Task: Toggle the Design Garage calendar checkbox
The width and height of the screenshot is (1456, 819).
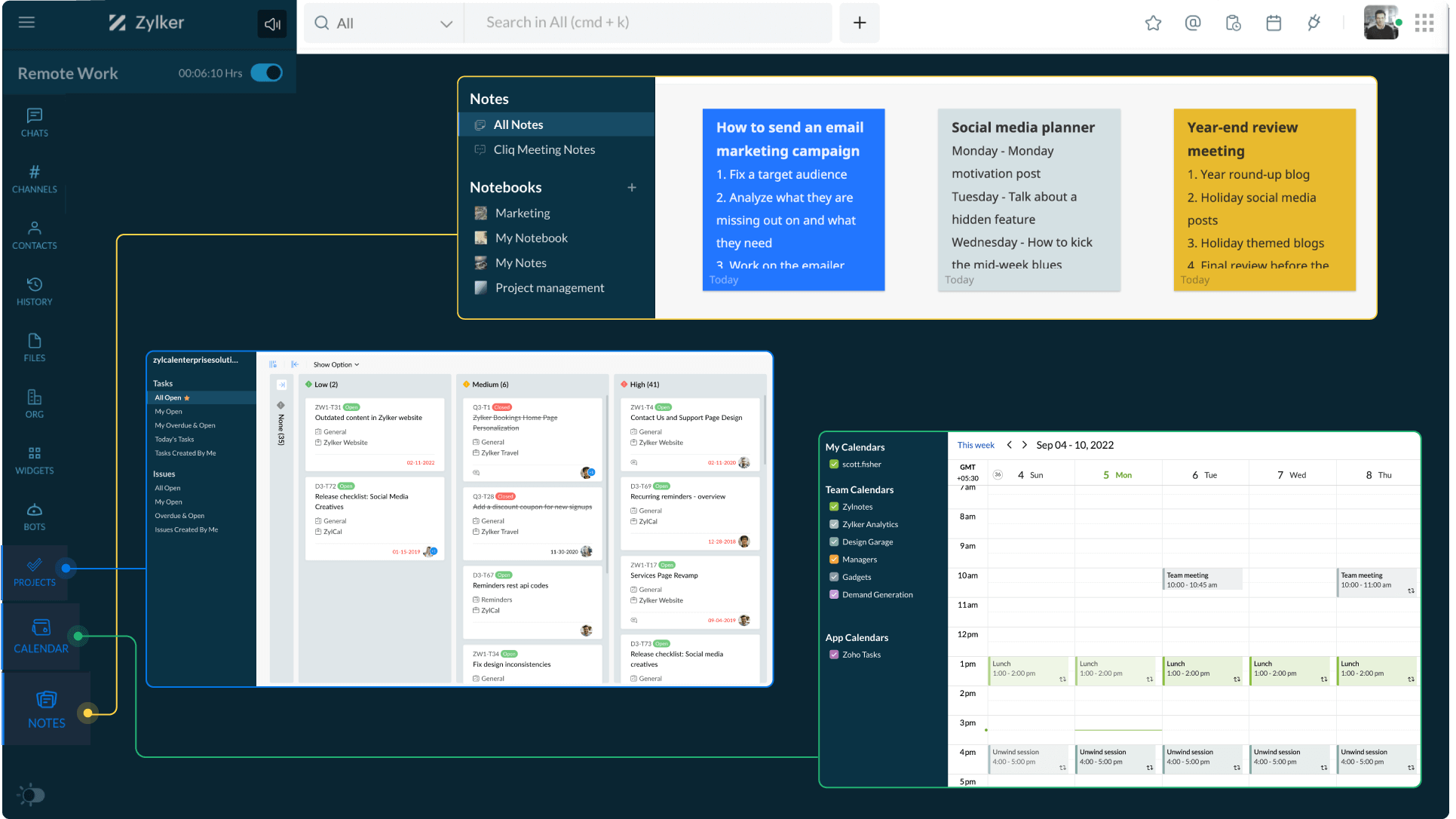Action: tap(834, 541)
